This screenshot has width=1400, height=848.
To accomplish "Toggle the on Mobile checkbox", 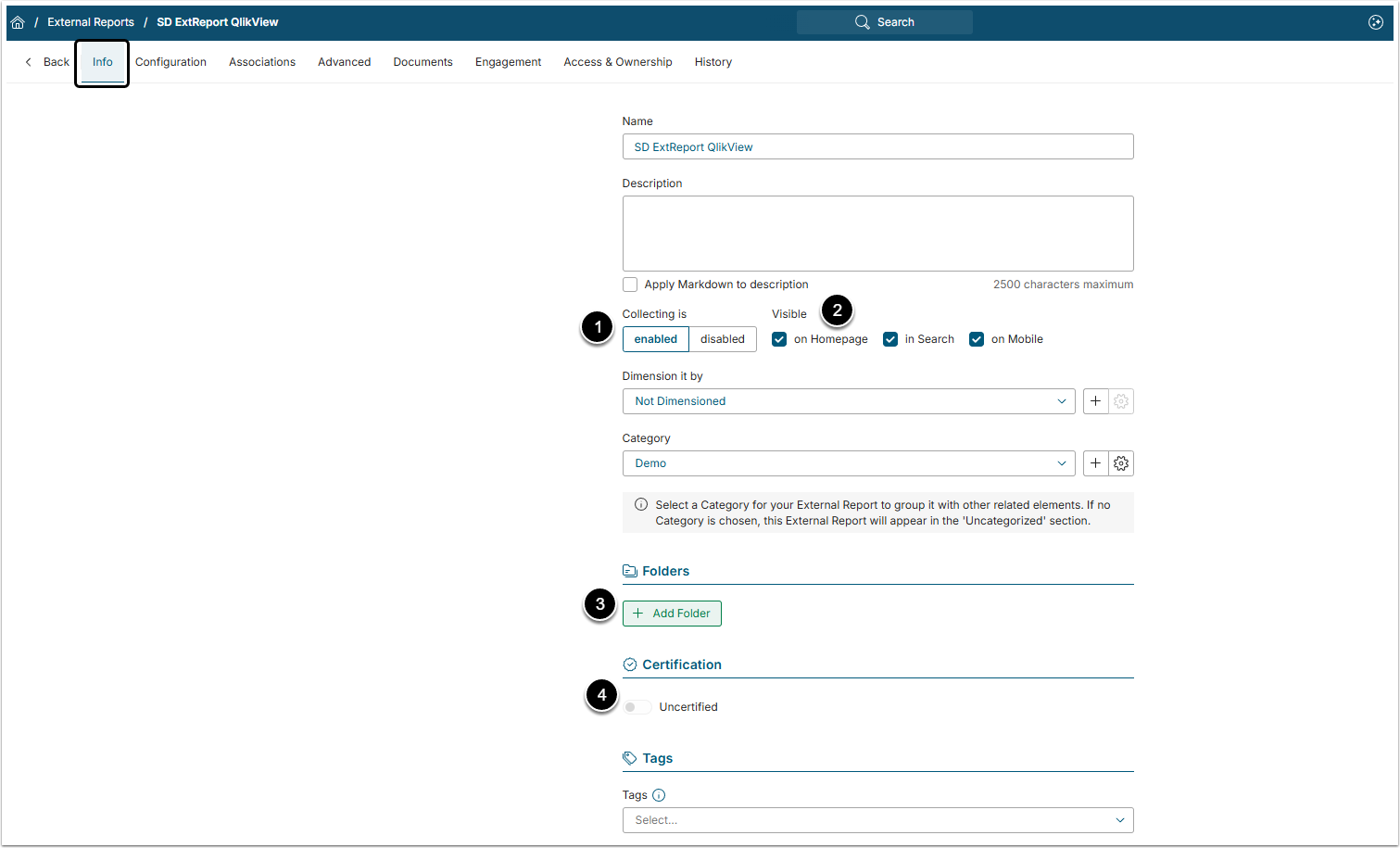I will point(977,339).
